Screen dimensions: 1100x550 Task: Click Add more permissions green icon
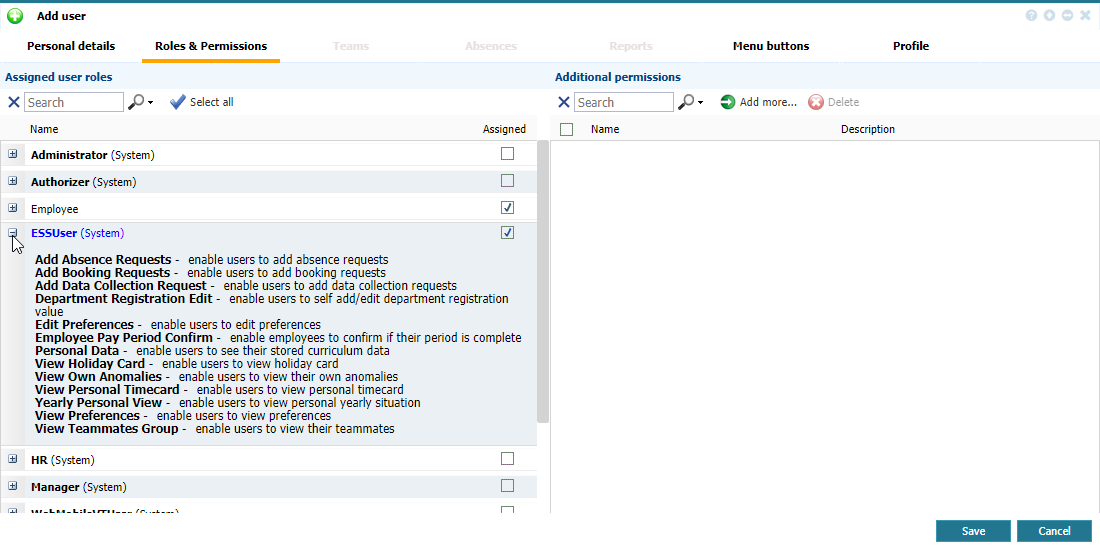tap(728, 102)
